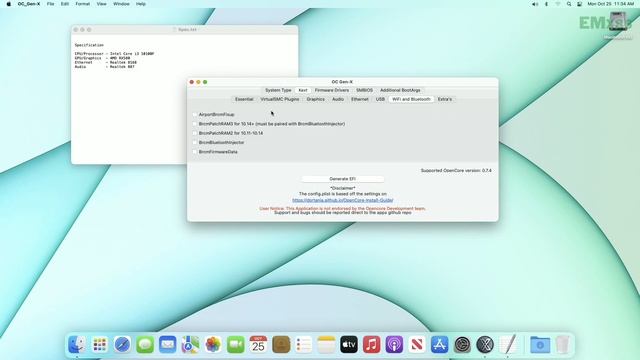Open the Window menu

point(121,4)
